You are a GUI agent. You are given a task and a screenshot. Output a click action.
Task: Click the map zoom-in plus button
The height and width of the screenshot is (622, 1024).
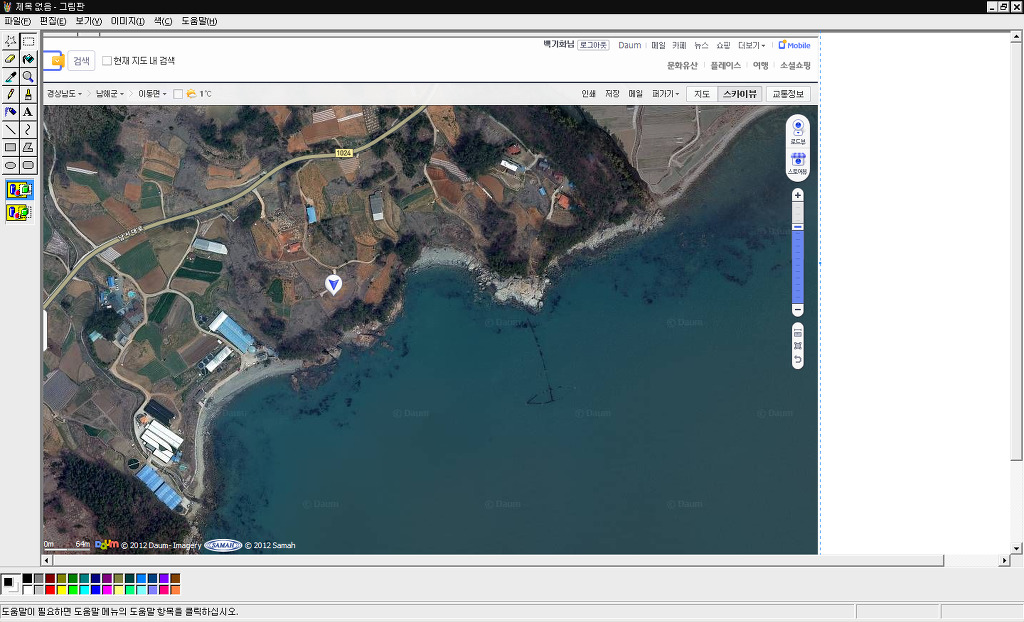click(x=797, y=195)
